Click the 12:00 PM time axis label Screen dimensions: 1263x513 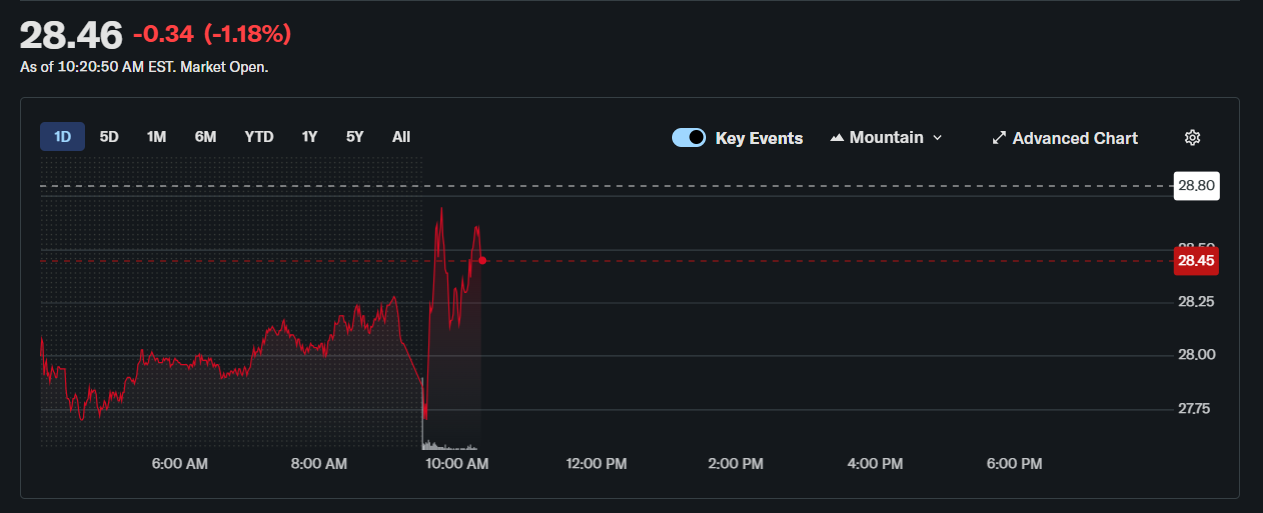coord(596,464)
